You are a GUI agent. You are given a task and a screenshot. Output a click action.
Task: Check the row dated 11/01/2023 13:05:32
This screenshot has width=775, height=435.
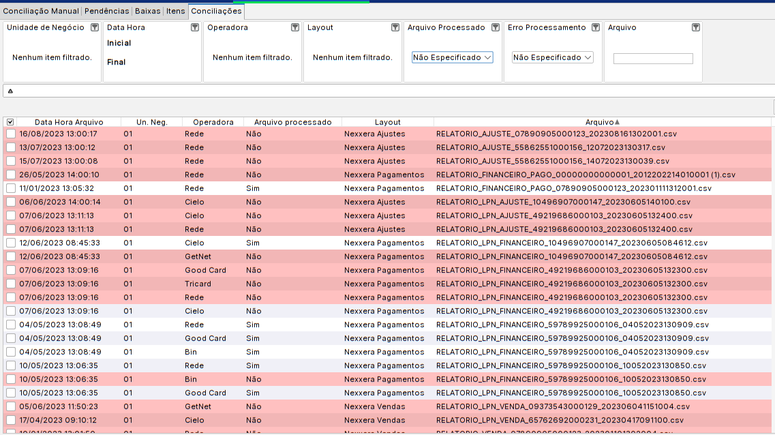(x=10, y=188)
